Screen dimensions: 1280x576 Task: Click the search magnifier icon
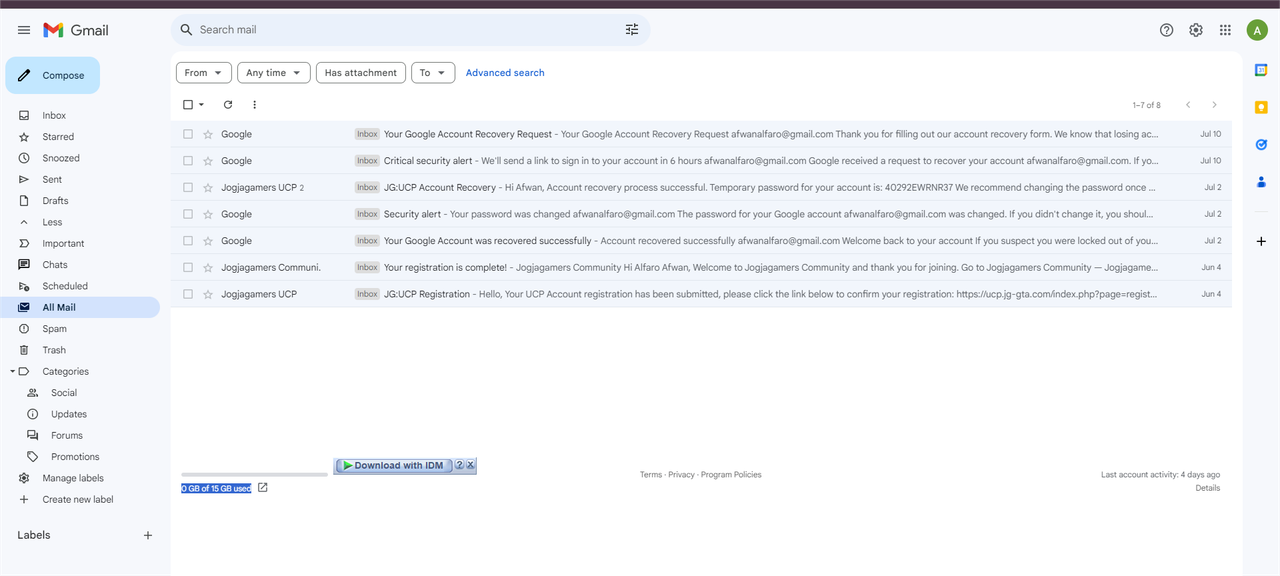(186, 30)
